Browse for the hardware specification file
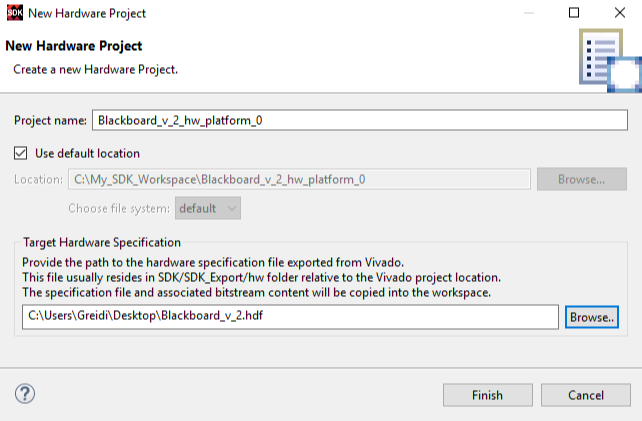 point(593,317)
